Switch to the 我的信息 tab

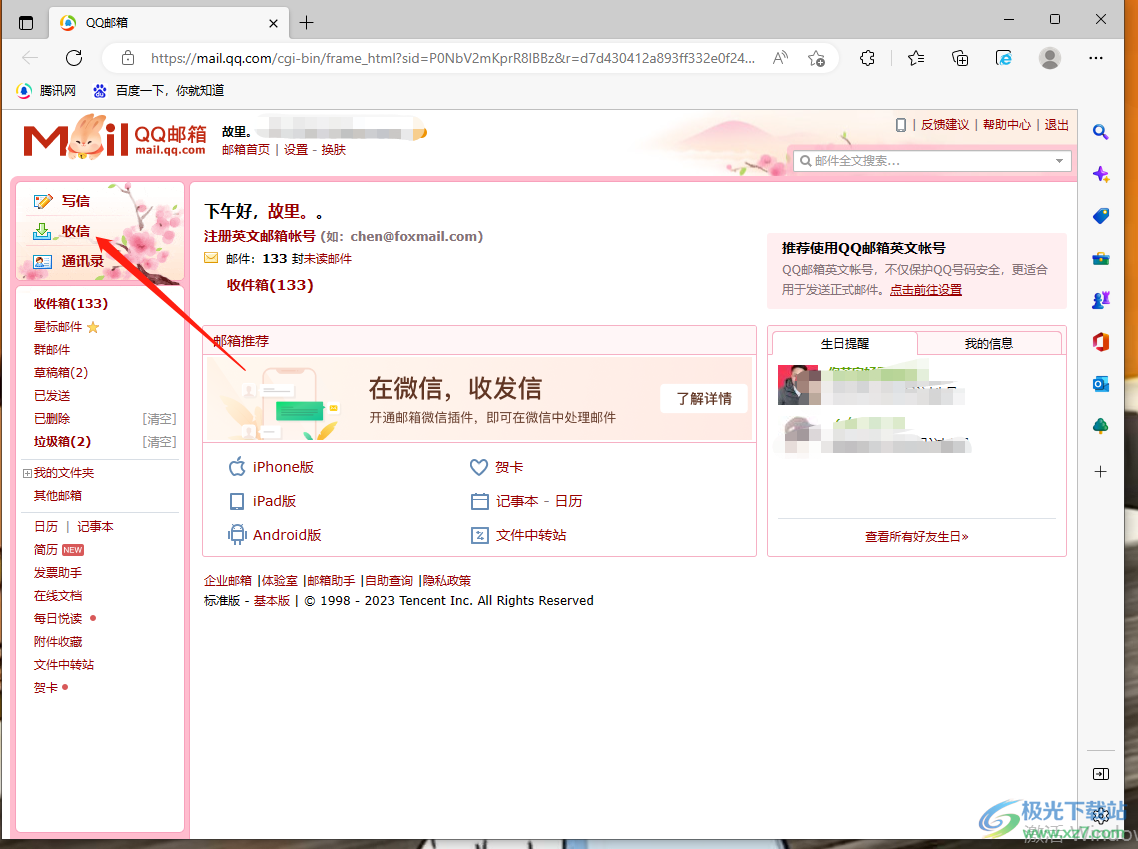tap(988, 344)
